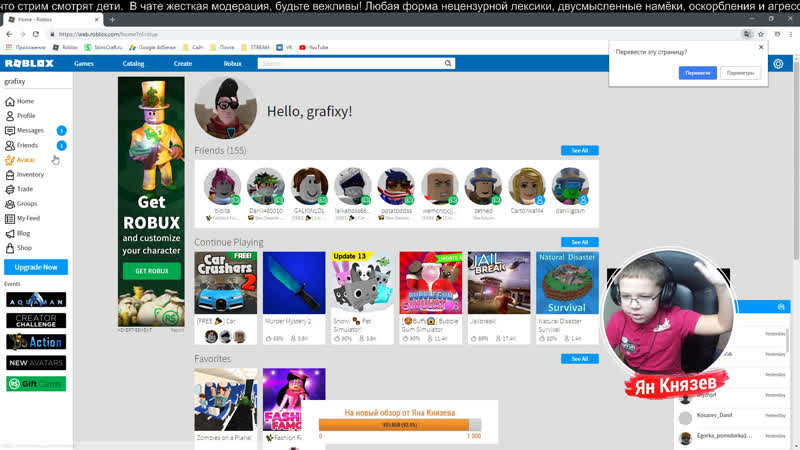Image resolution: width=800 pixels, height=450 pixels.
Task: Open Home in the Roblox sidebar
Action: click(19, 102)
